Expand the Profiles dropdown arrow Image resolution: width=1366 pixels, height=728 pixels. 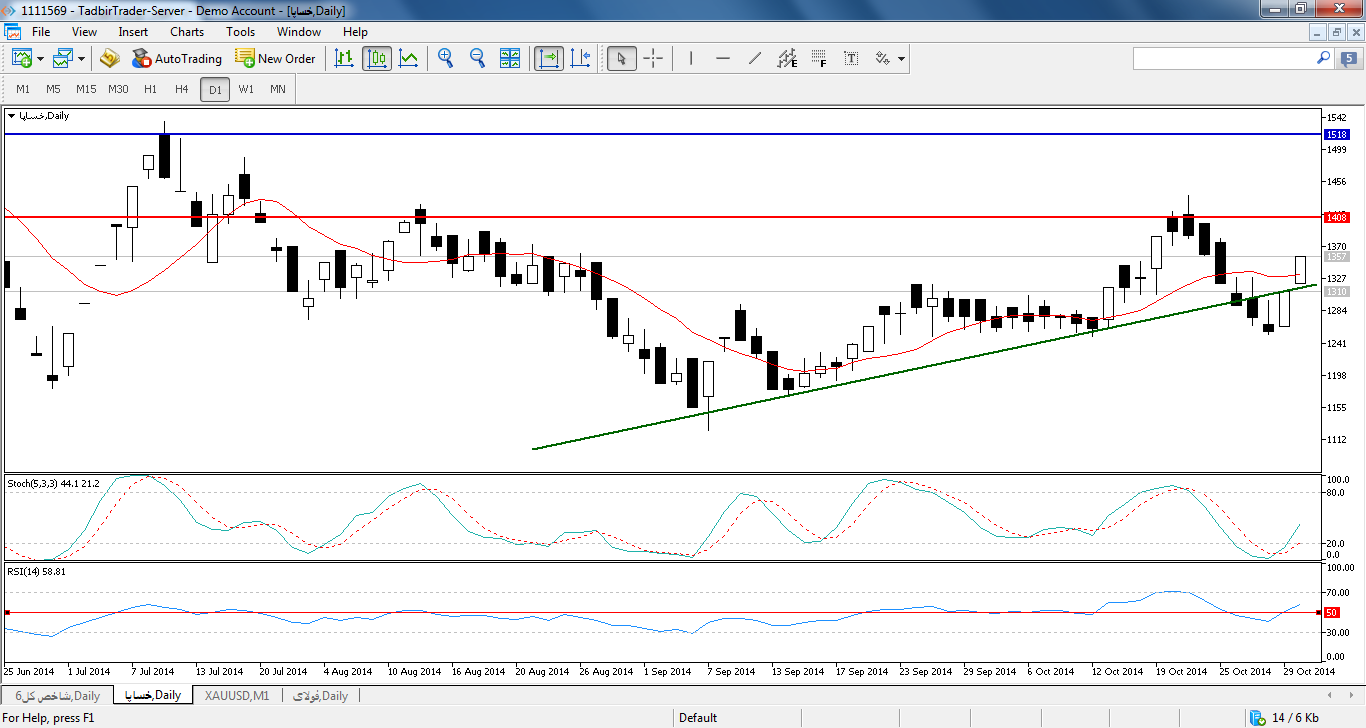click(x=82, y=59)
